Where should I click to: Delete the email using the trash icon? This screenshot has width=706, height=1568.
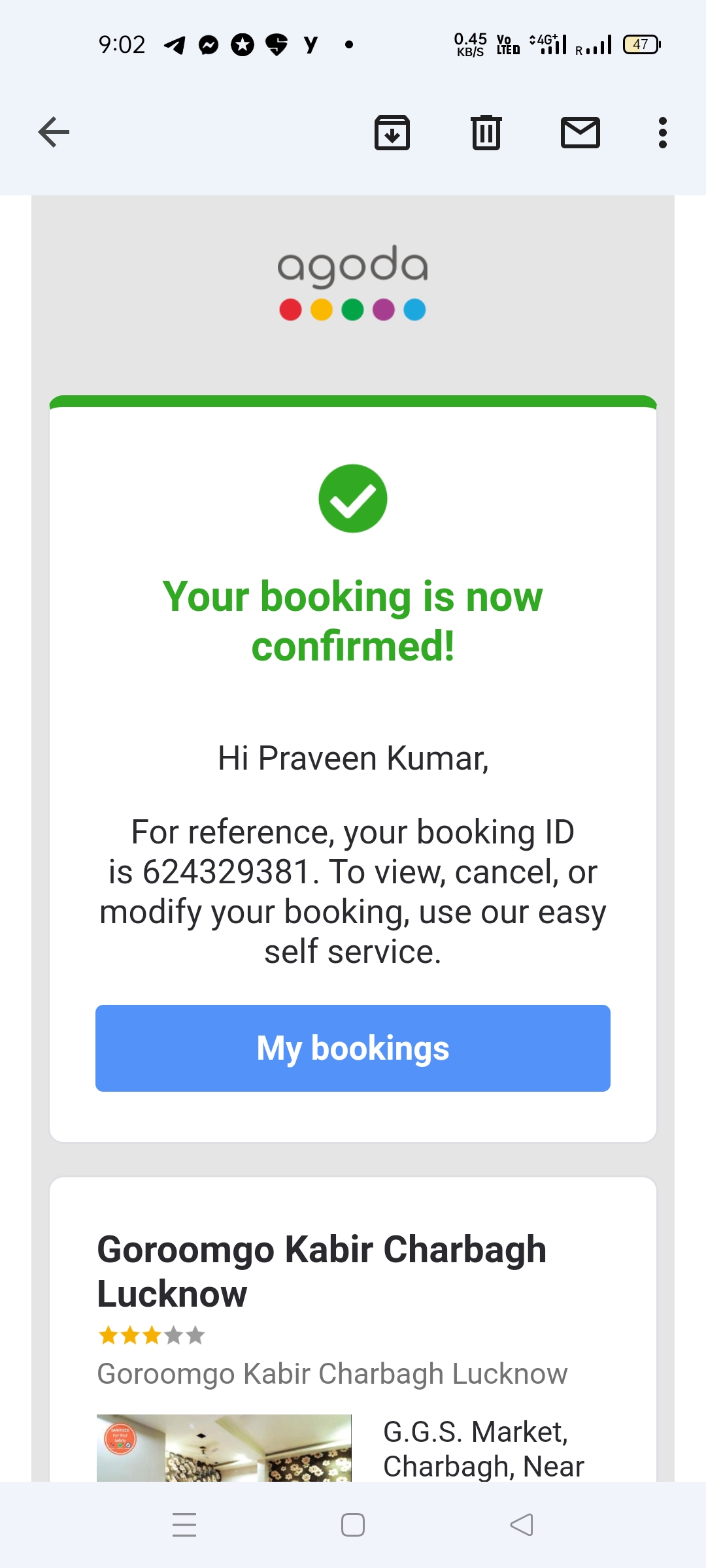click(x=486, y=133)
